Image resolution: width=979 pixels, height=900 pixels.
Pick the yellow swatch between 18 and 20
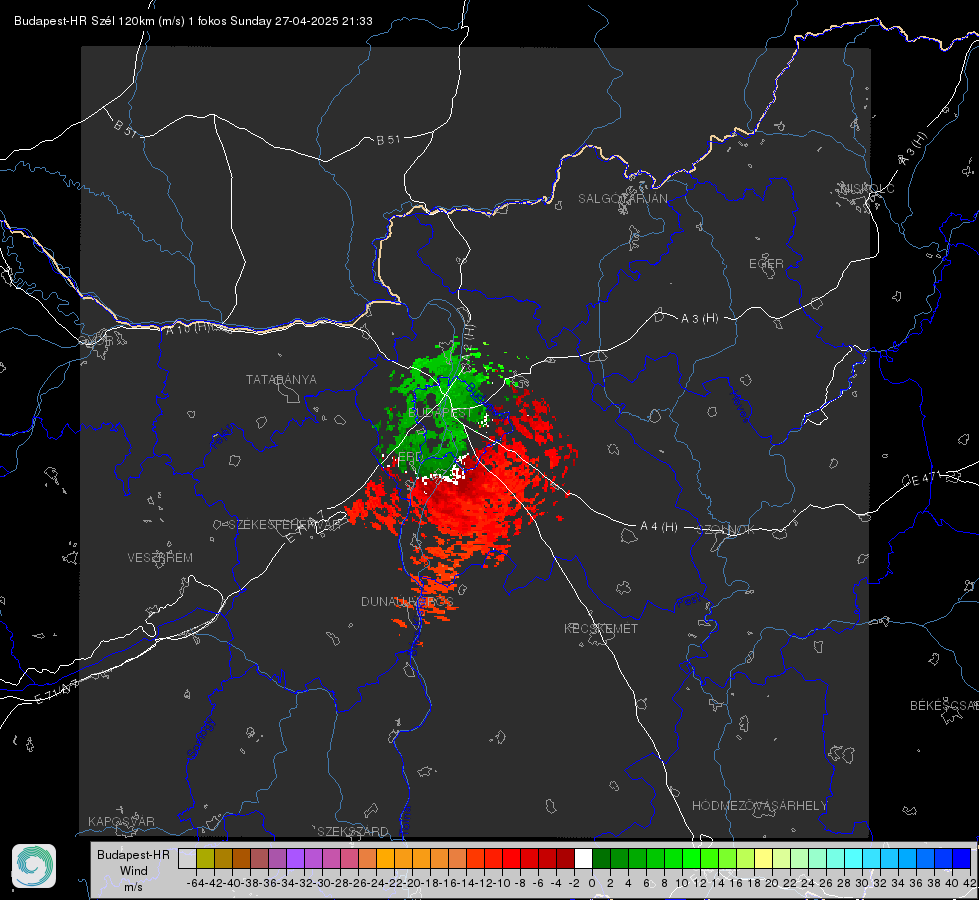[764, 858]
